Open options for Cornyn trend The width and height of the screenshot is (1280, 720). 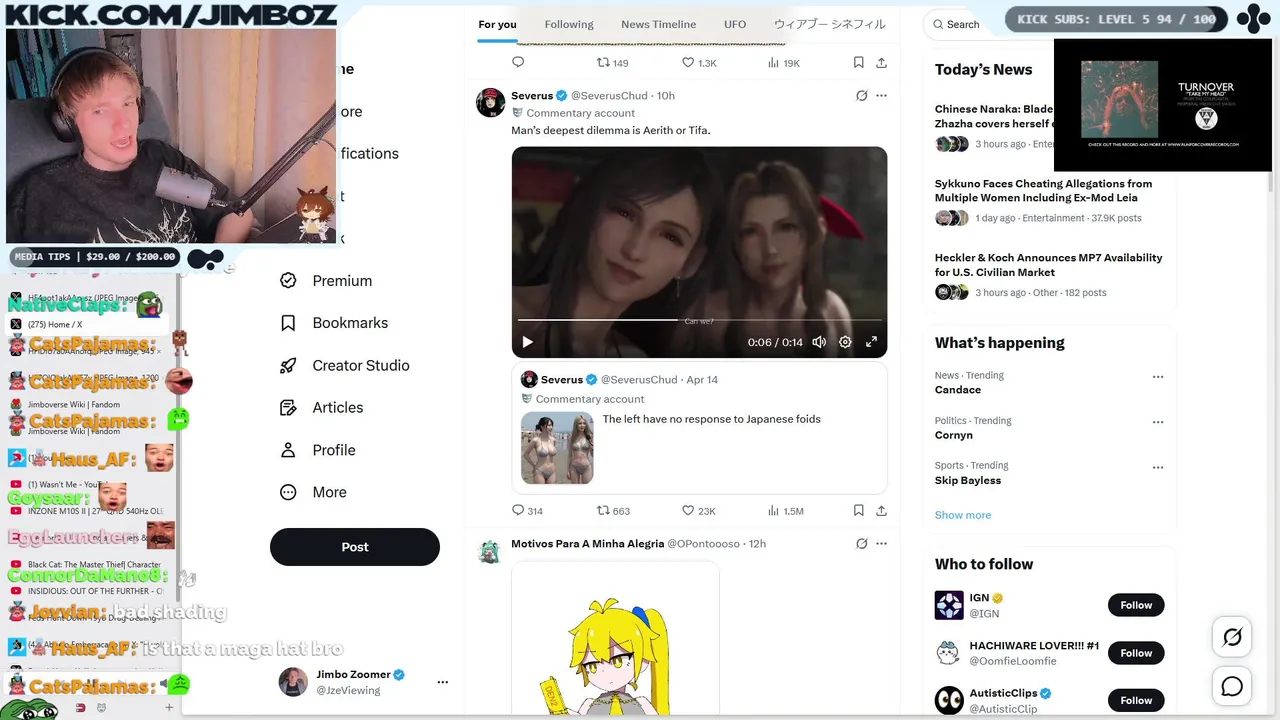click(x=1158, y=422)
